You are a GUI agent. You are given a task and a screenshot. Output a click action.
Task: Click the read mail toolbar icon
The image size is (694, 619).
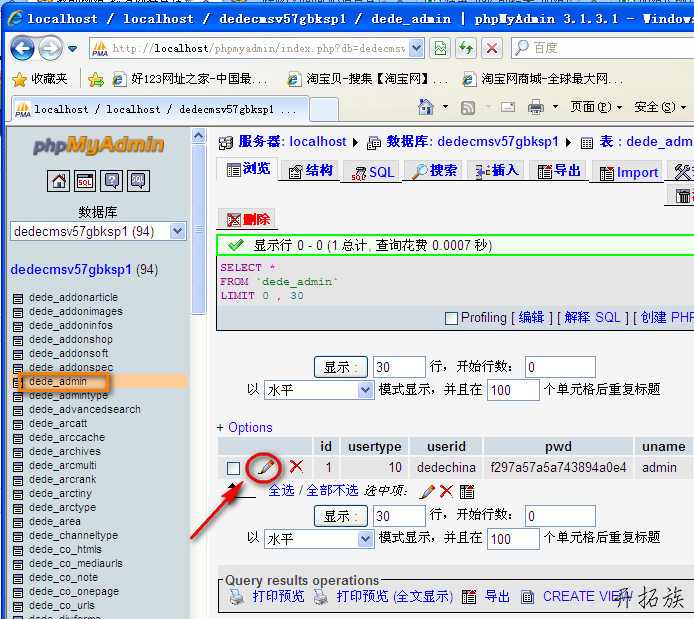coord(508,107)
